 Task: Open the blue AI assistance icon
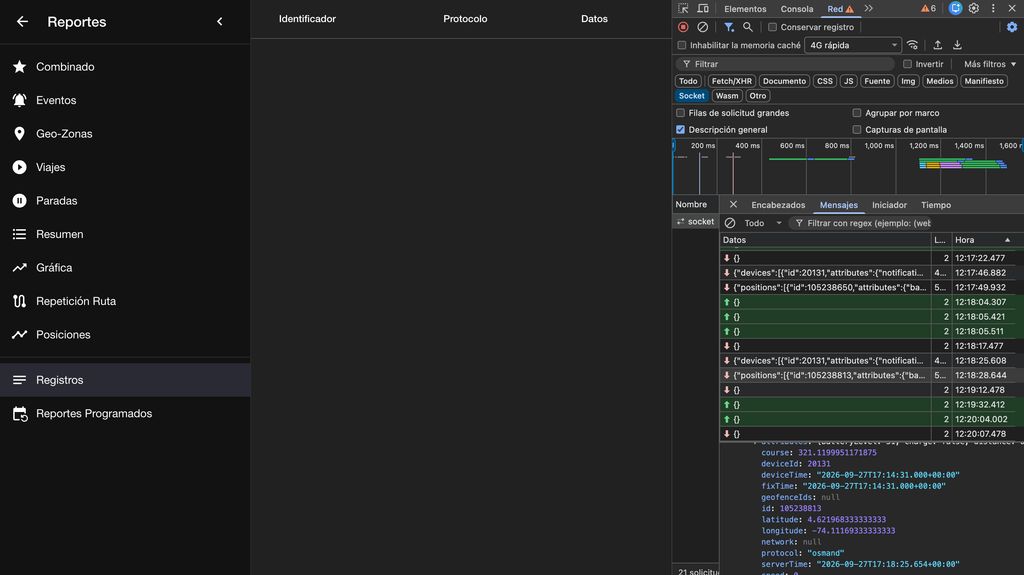tap(955, 8)
